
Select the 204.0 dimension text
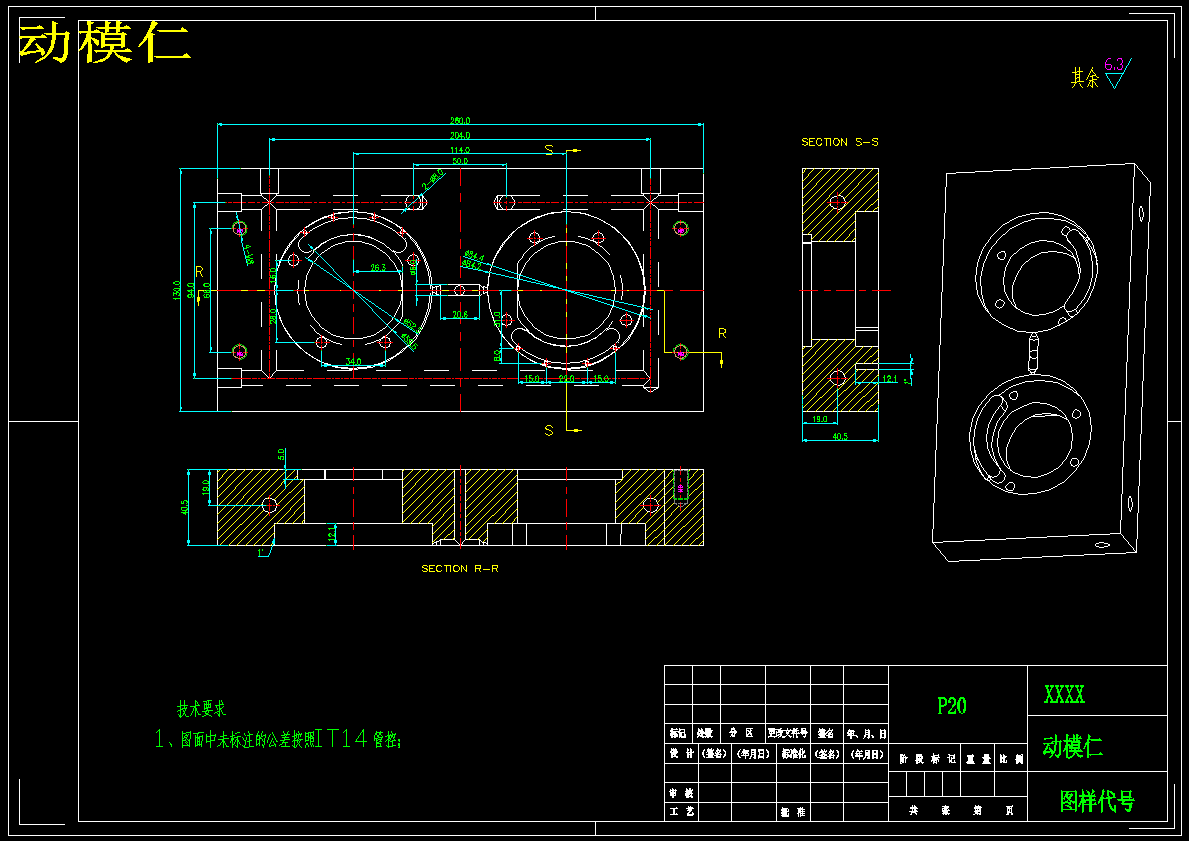pyautogui.click(x=460, y=135)
